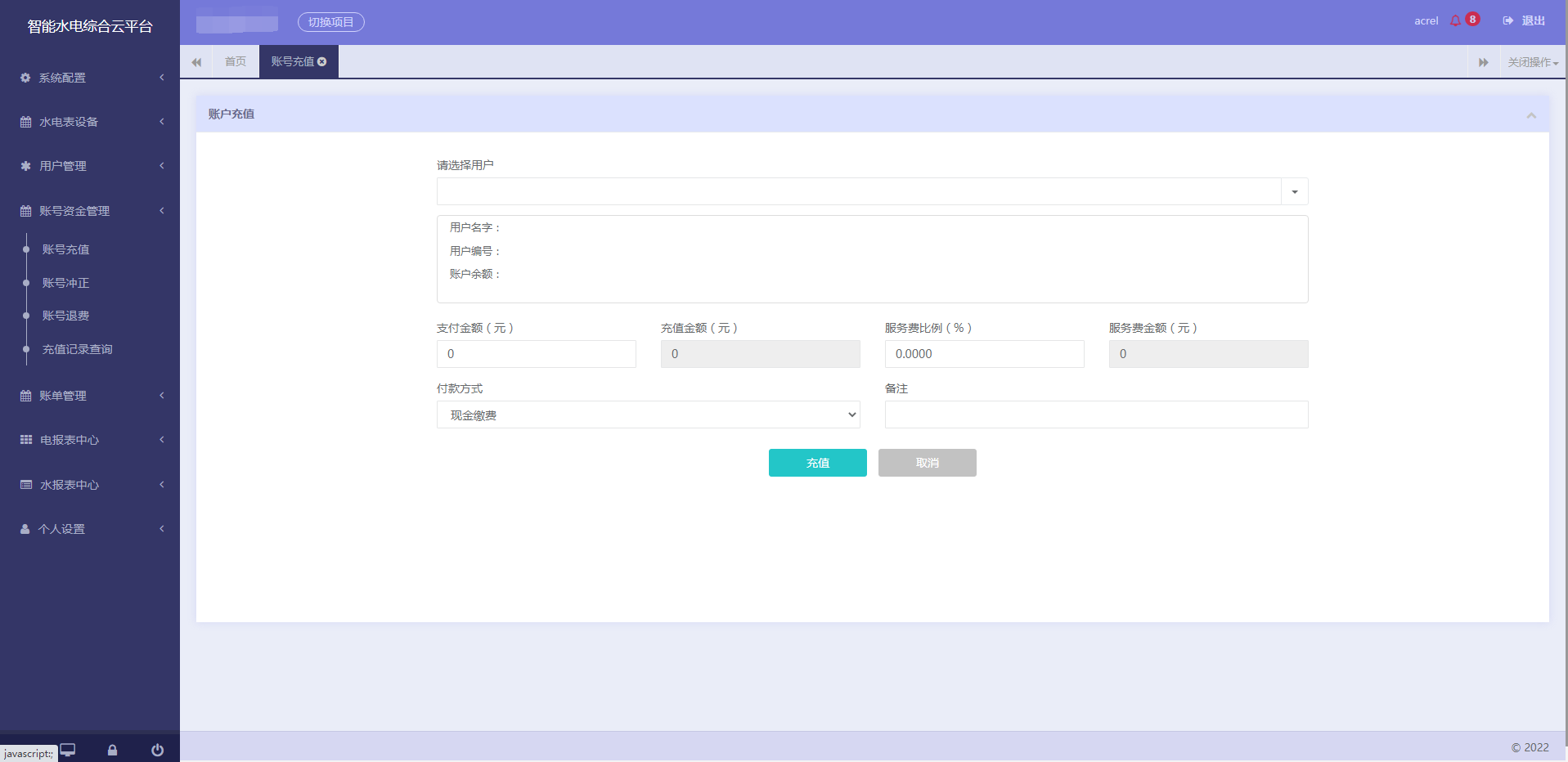Expand the 水电表设备 sidebar menu

90,122
